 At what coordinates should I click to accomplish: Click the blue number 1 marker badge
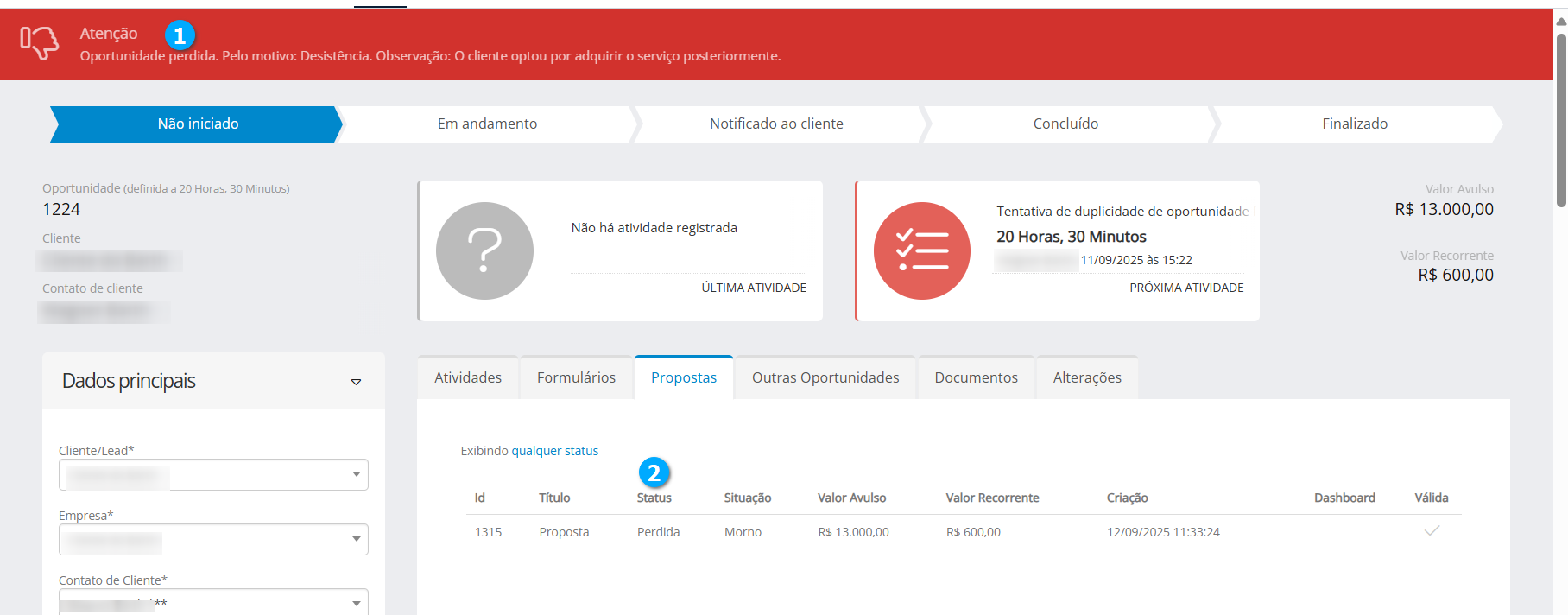coord(180,36)
